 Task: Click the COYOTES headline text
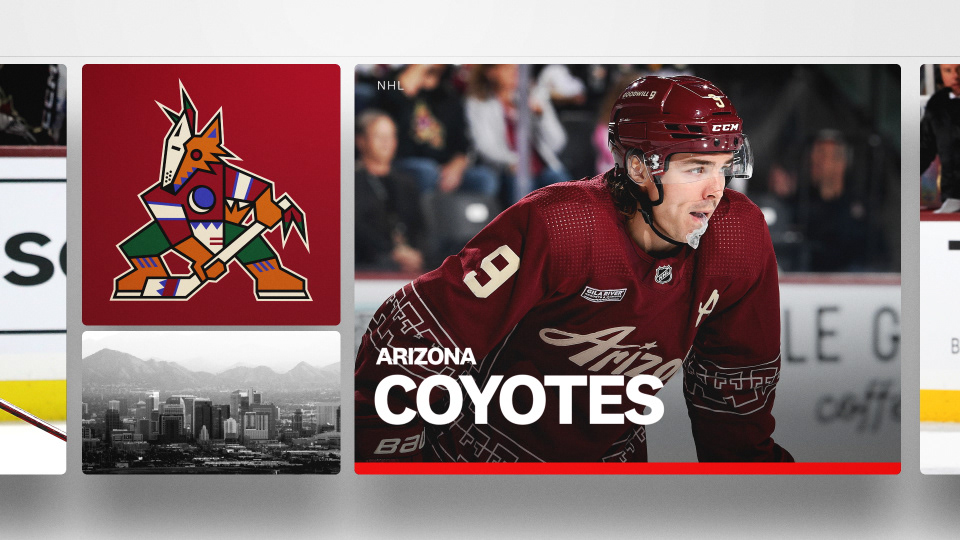click(x=519, y=400)
